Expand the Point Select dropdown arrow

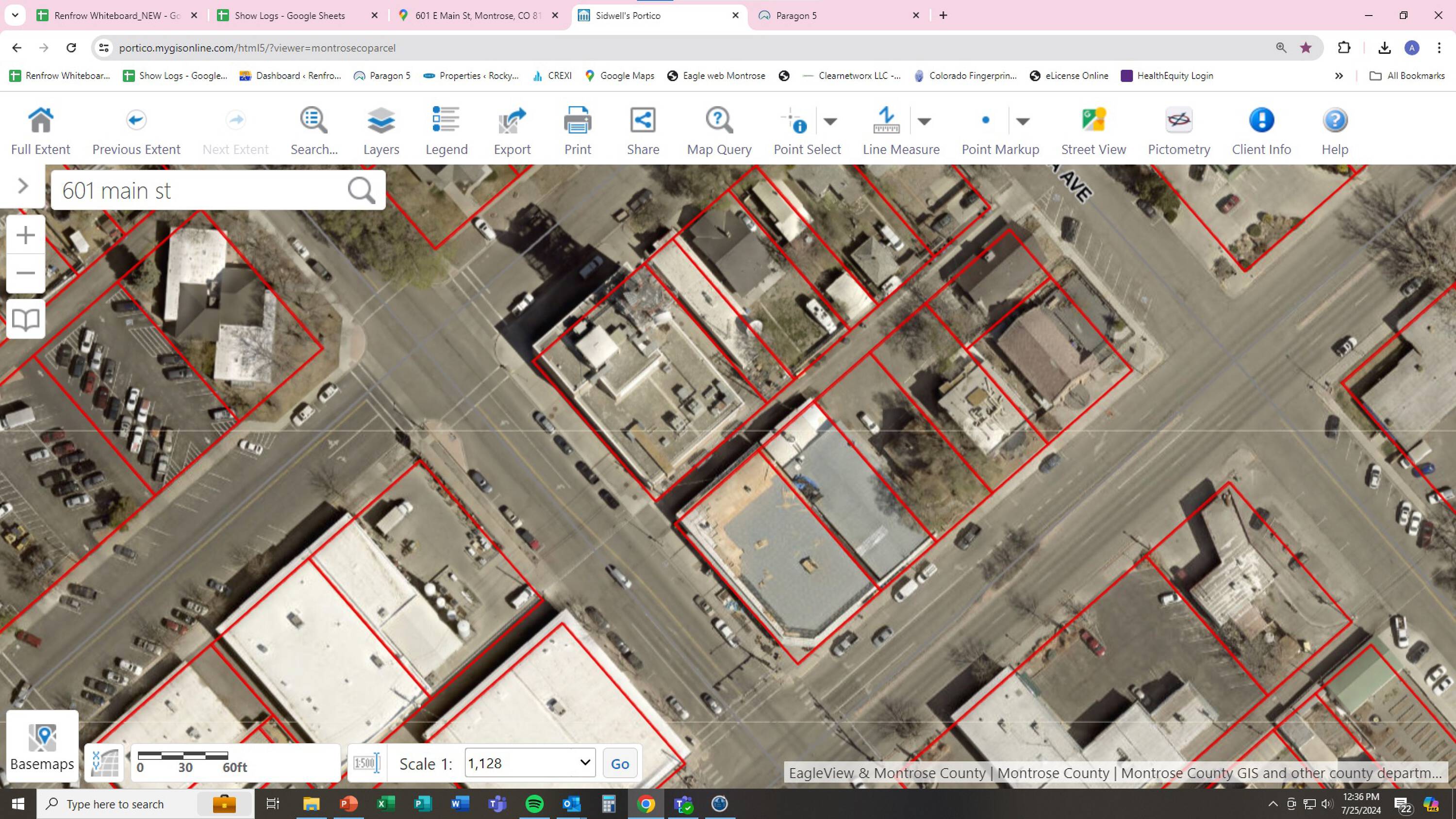830,121
